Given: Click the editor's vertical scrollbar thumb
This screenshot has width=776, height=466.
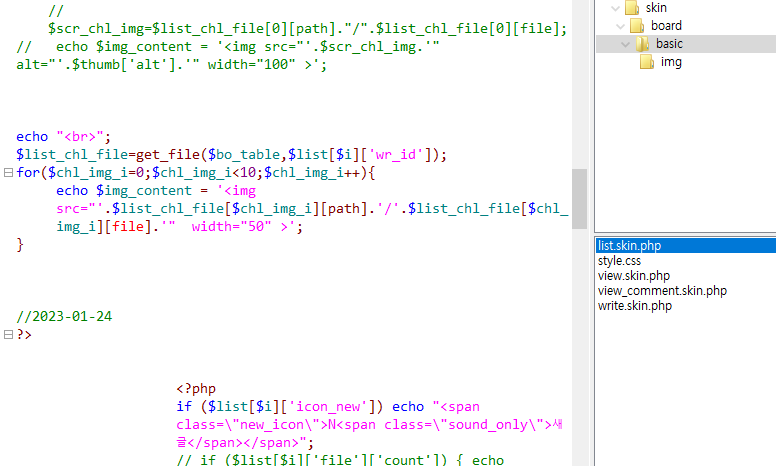Looking at the screenshot, I should point(579,198).
